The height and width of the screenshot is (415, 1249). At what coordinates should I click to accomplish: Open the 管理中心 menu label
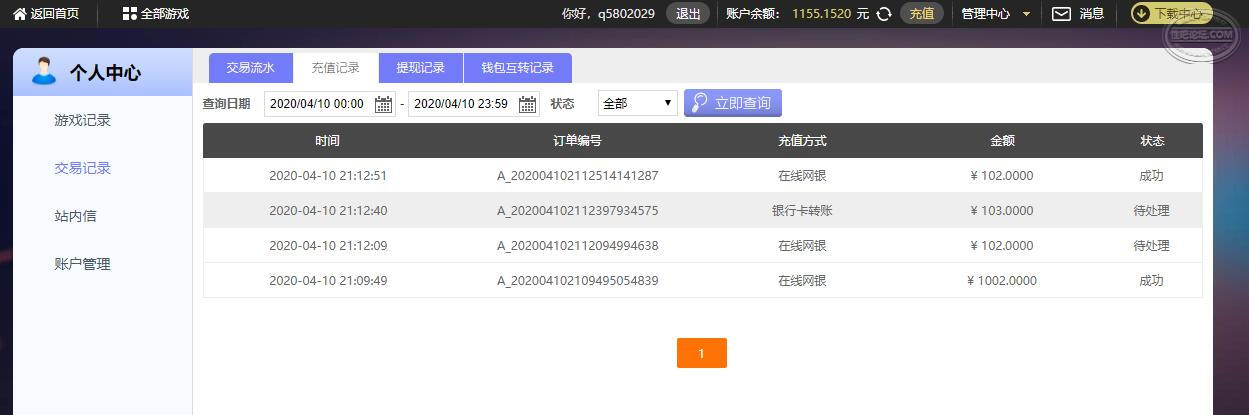click(x=986, y=14)
